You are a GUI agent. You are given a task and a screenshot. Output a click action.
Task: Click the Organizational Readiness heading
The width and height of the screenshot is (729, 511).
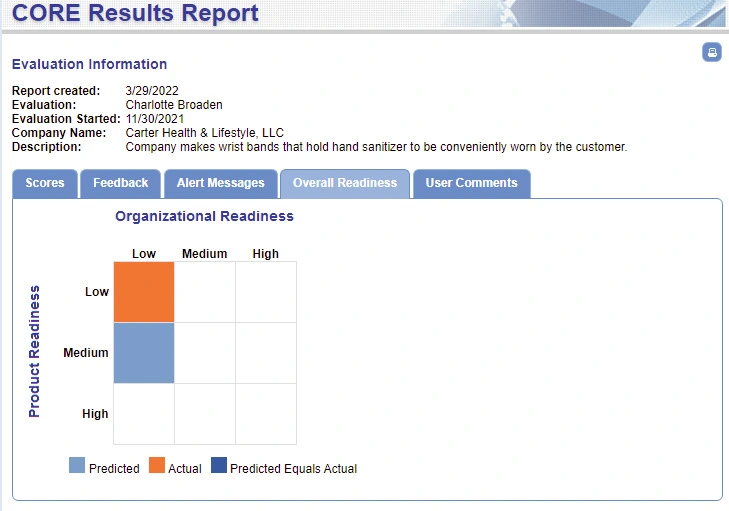click(204, 216)
